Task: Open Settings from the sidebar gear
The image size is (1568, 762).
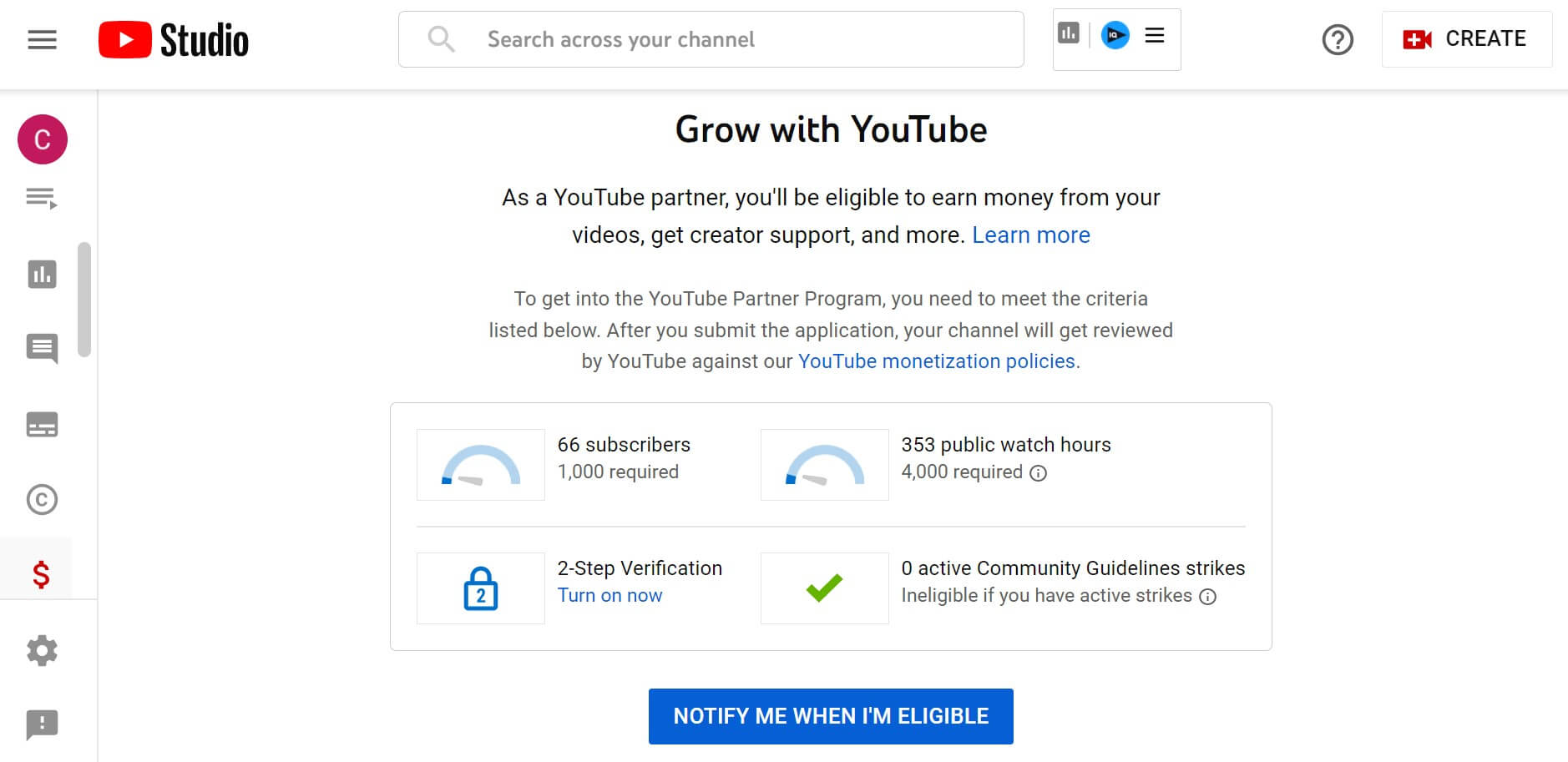Action: [x=42, y=650]
